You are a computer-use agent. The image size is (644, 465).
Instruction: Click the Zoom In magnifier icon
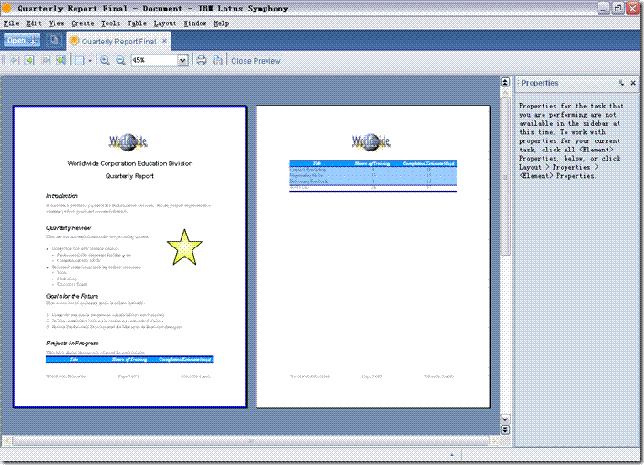(x=105, y=61)
